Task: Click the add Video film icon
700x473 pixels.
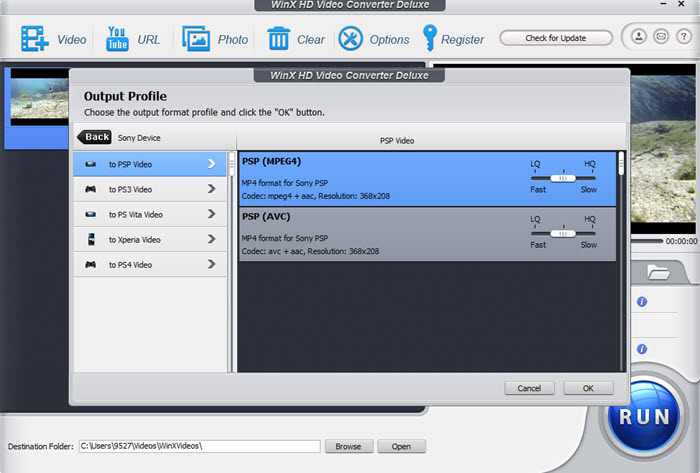Action: point(35,39)
